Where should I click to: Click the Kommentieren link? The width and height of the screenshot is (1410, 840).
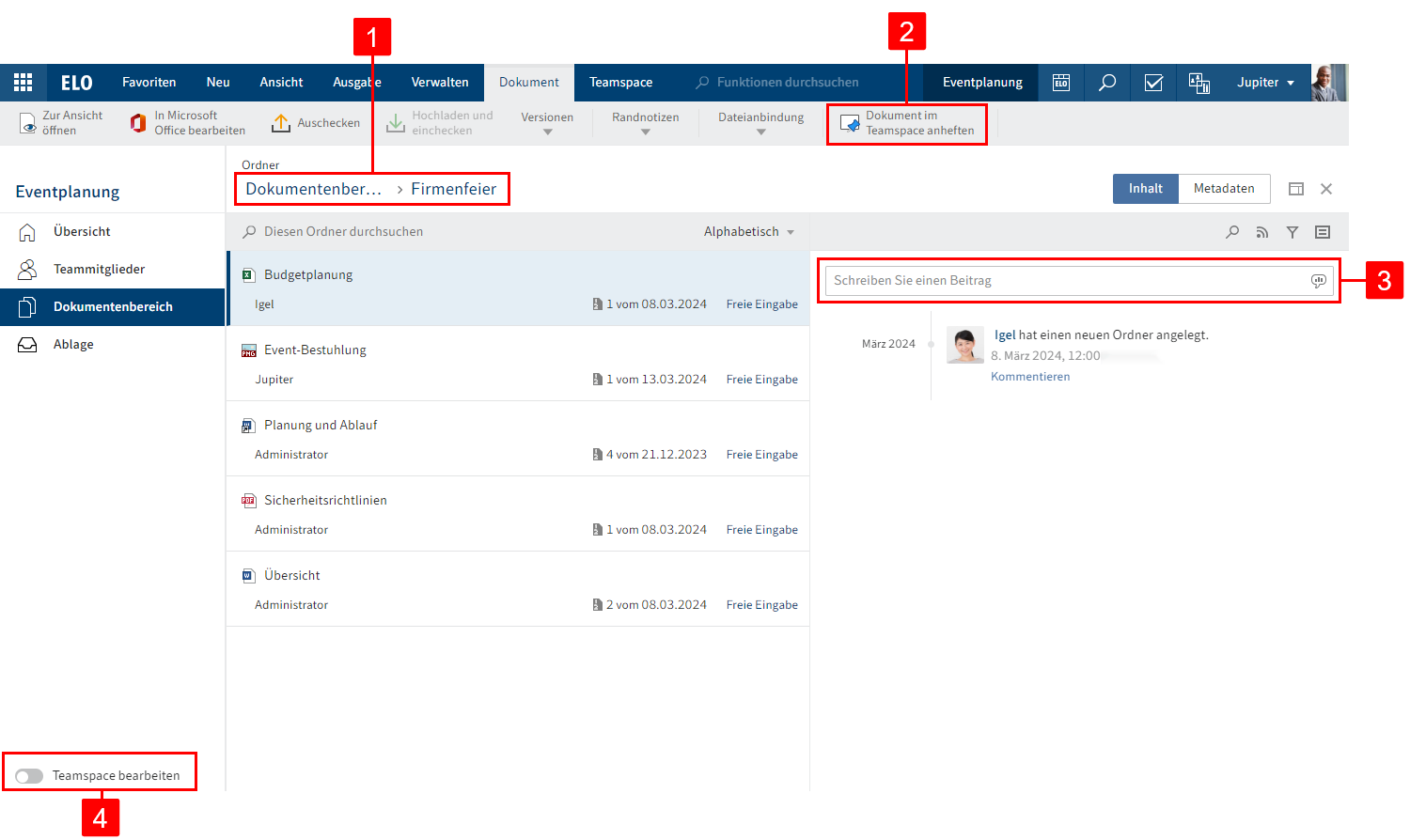tap(1029, 377)
